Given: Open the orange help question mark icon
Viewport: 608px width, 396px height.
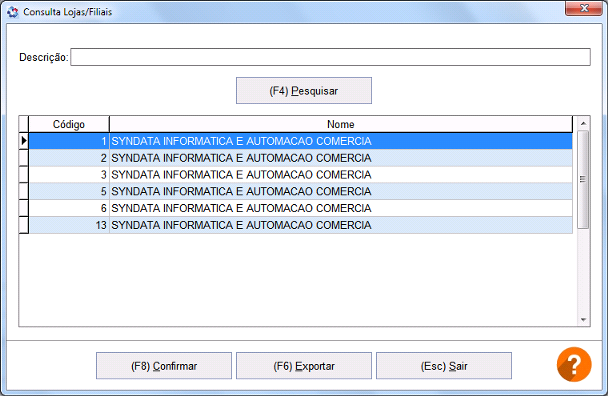Looking at the screenshot, I should [x=574, y=364].
